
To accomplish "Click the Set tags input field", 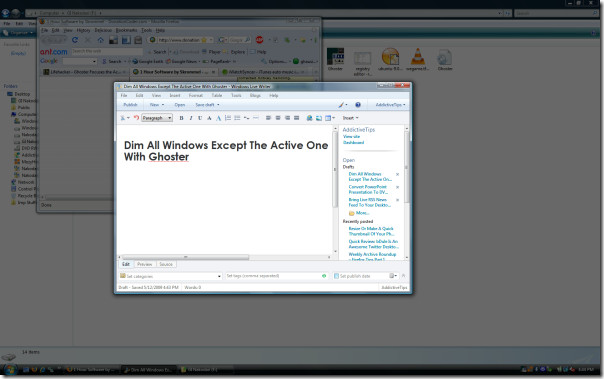I will [x=273, y=276].
